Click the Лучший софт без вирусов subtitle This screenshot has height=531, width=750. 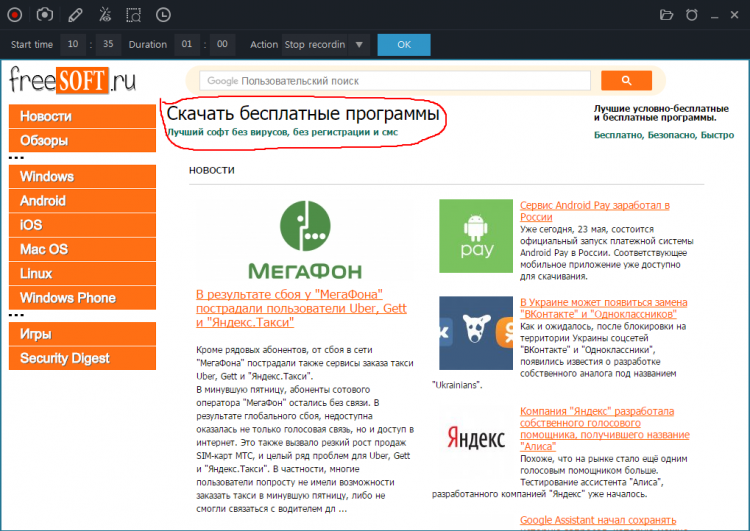[x=282, y=132]
